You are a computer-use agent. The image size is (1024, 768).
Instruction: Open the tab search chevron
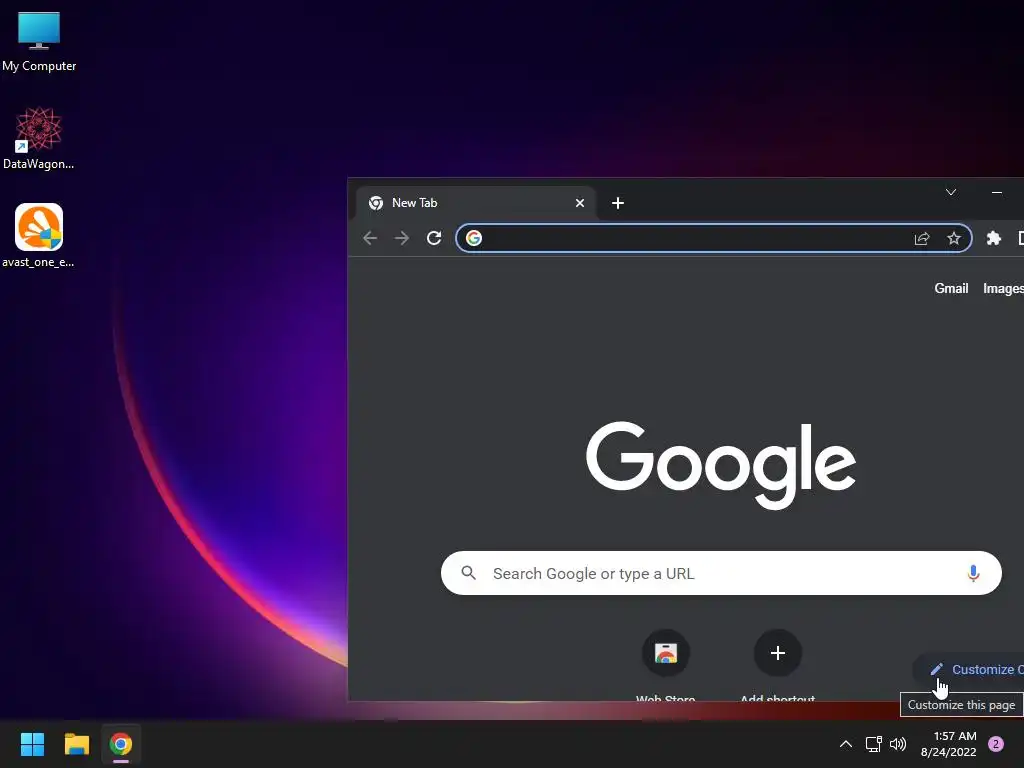coord(951,192)
